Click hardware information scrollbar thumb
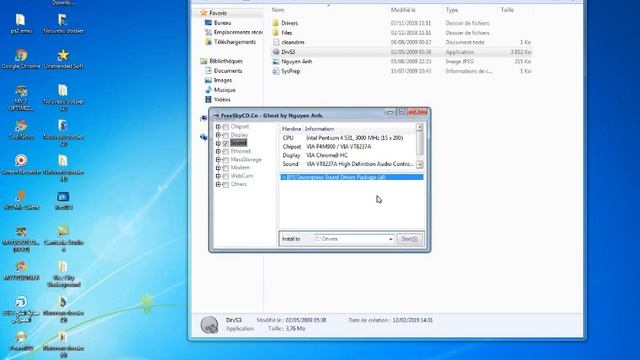The width and height of the screenshot is (640, 360). pos(419,143)
